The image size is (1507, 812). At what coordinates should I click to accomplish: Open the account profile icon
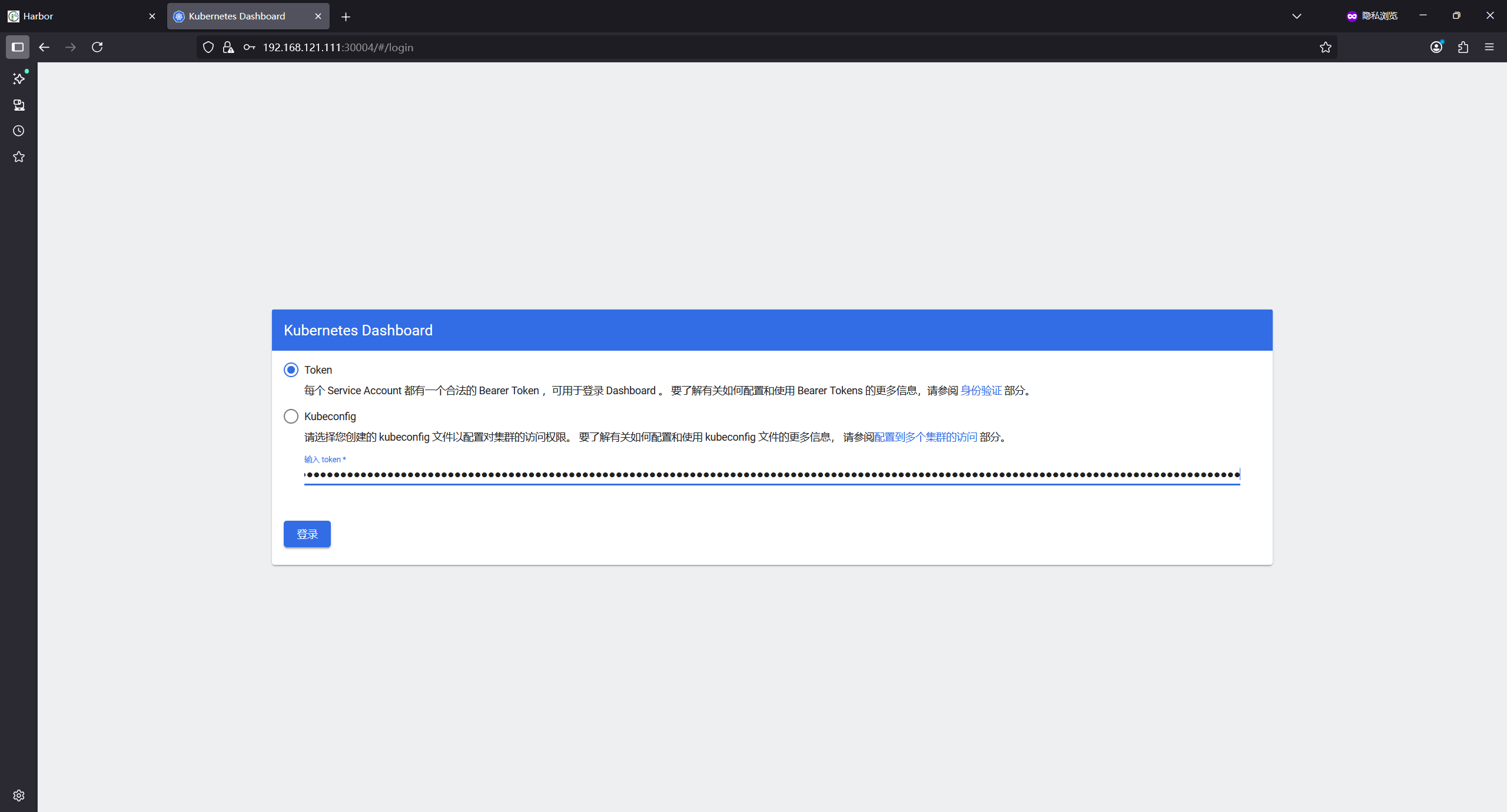(1436, 47)
